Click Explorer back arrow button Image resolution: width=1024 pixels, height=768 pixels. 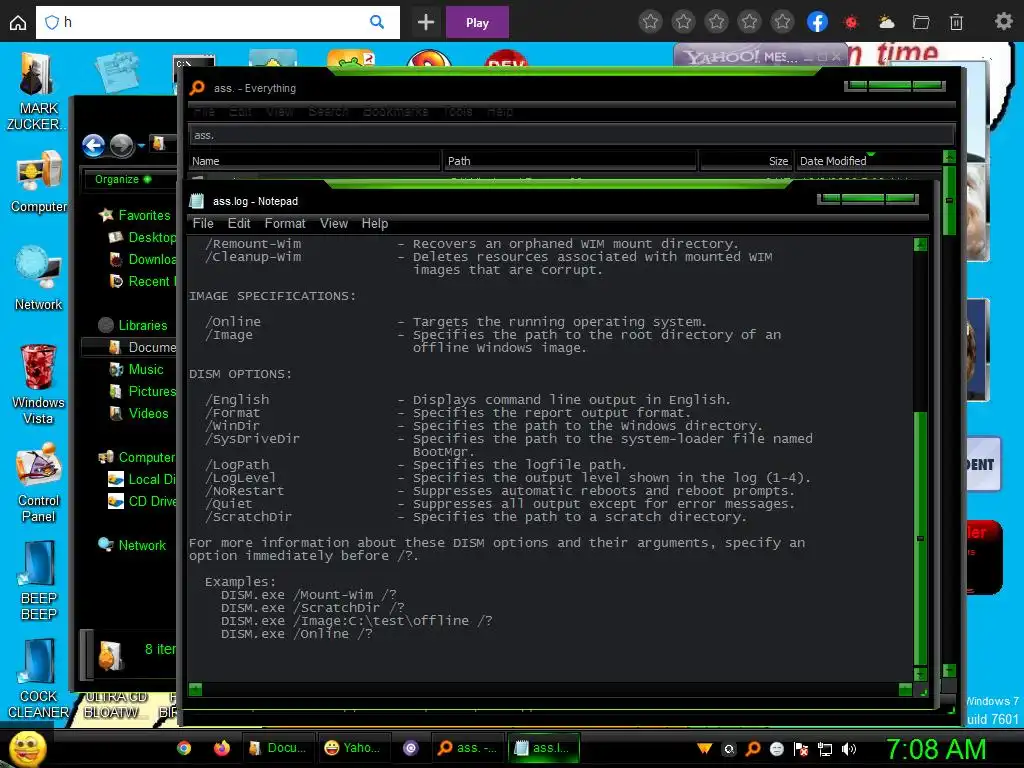point(93,145)
